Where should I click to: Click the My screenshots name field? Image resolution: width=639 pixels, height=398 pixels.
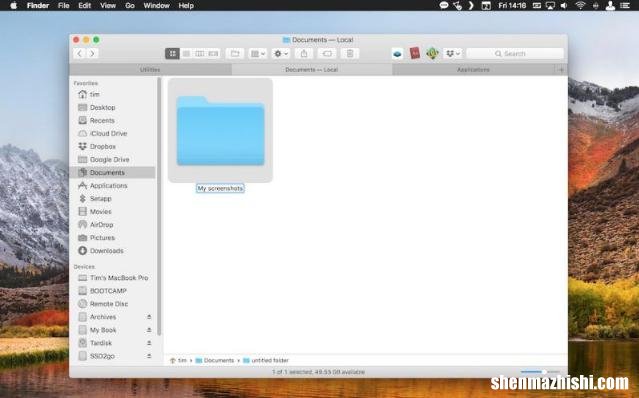[x=220, y=189]
